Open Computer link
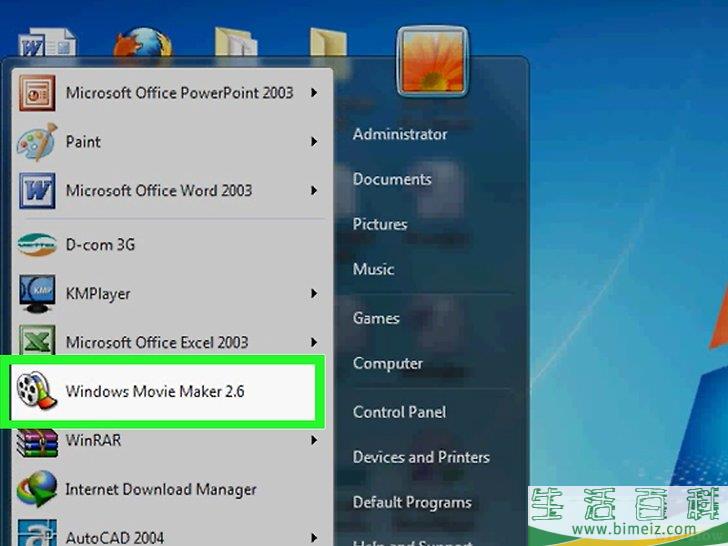 [388, 364]
